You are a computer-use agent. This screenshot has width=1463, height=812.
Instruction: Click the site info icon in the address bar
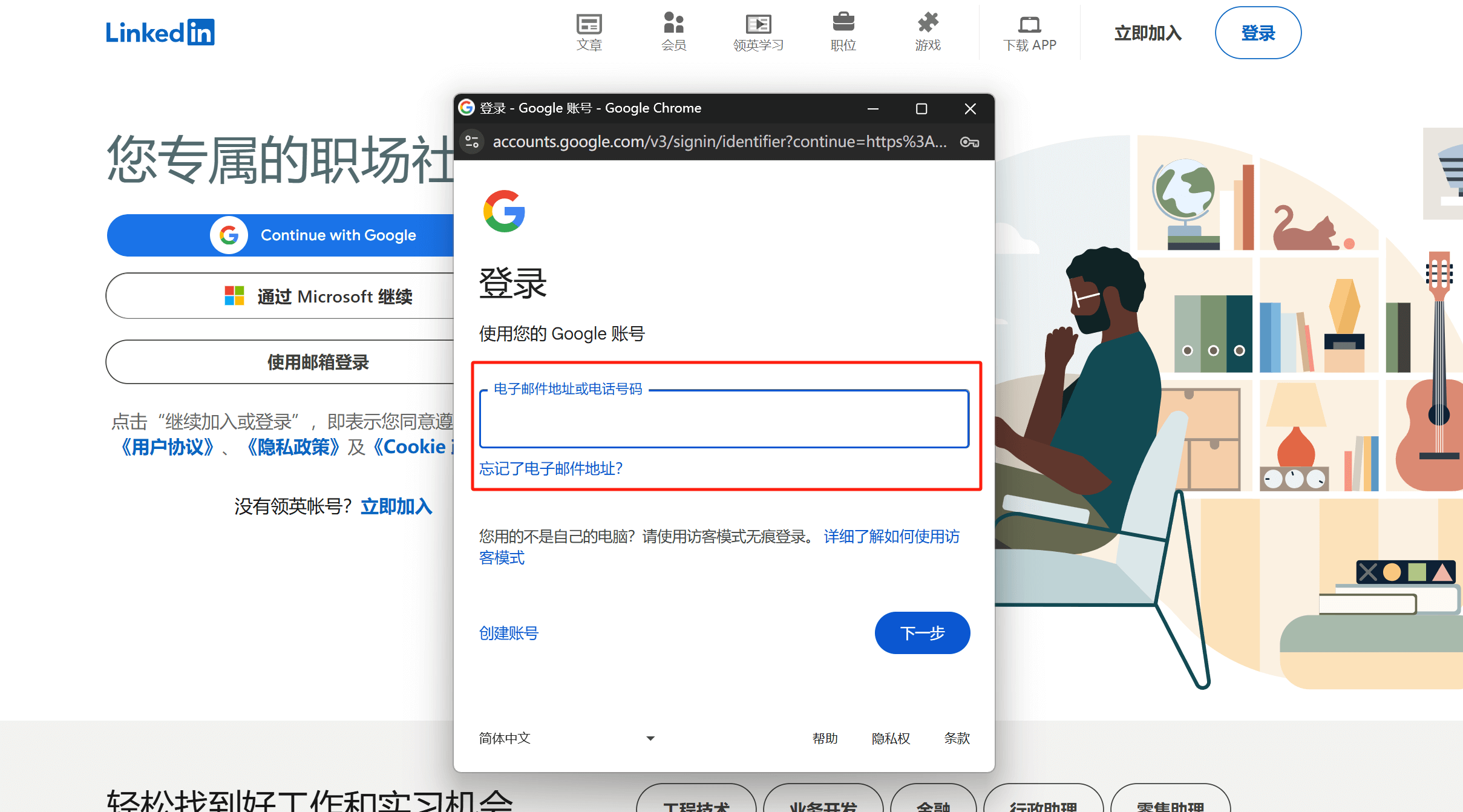(472, 142)
